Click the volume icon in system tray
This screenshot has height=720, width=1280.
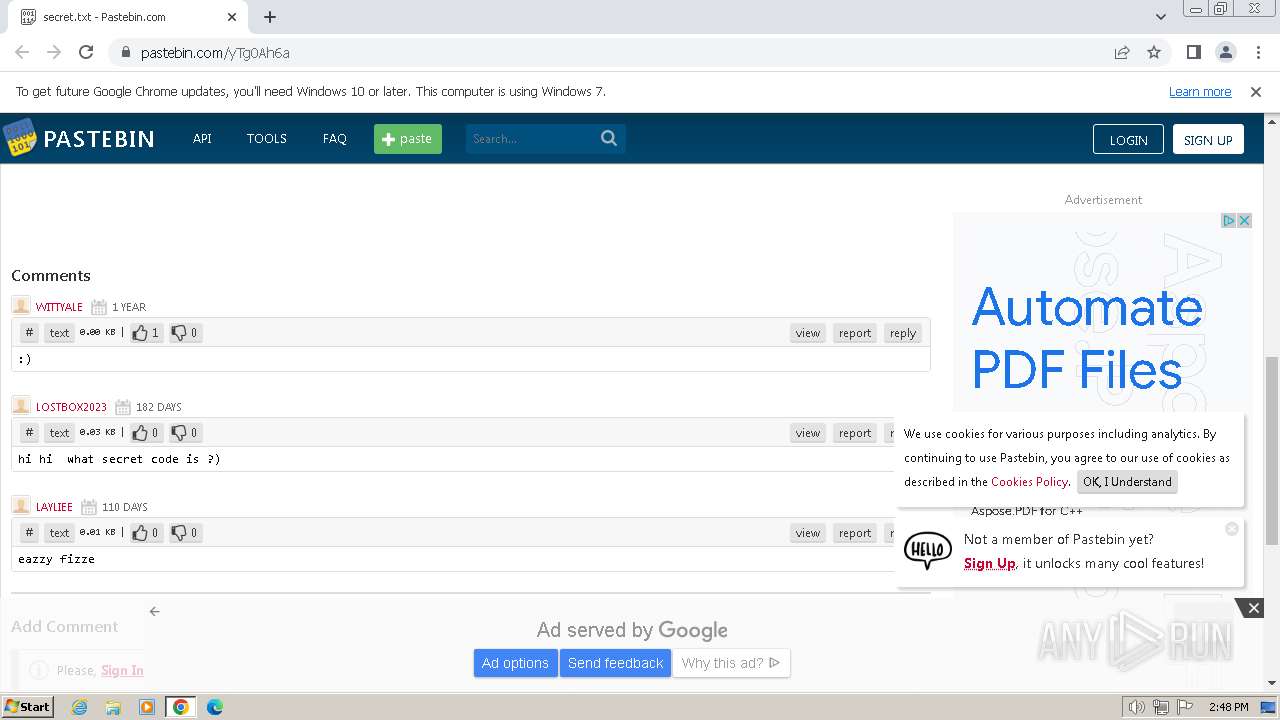[1136, 707]
